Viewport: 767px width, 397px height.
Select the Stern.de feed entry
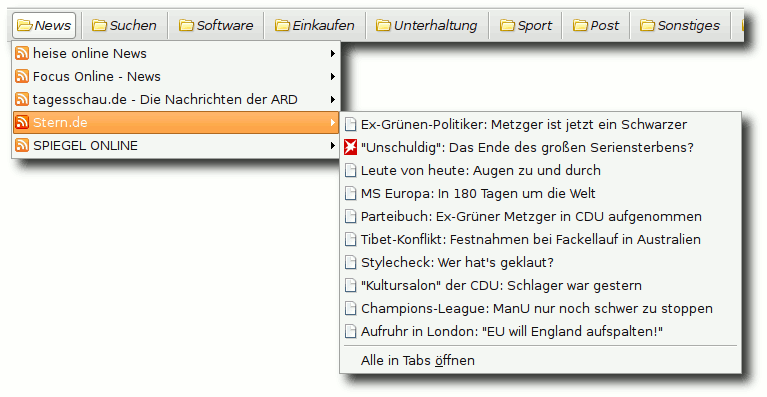click(x=176, y=122)
